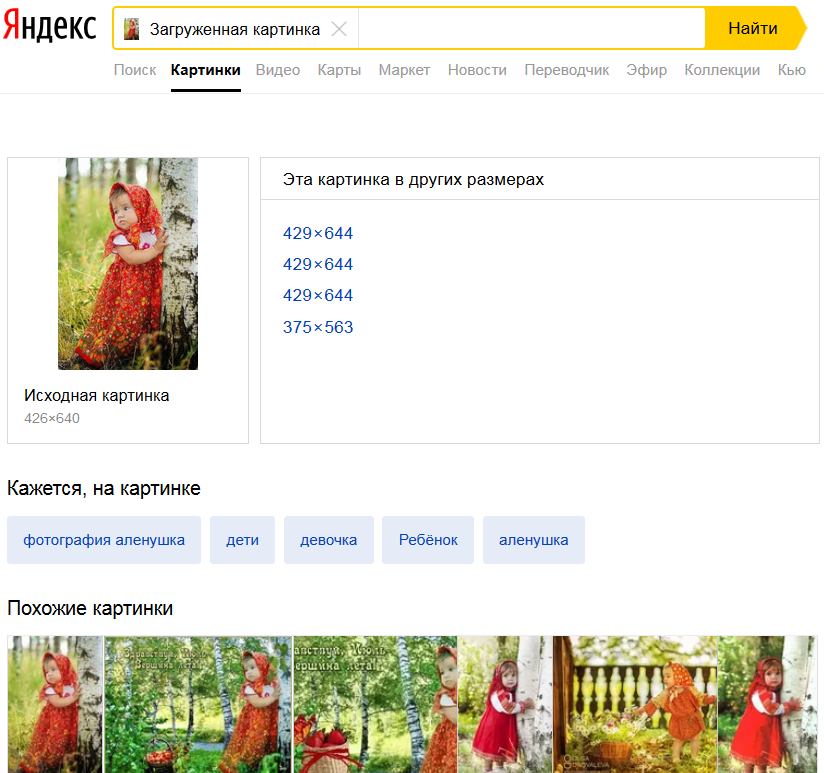Open first similar image of girl in red
Screen dimensions: 824x773
(55, 704)
